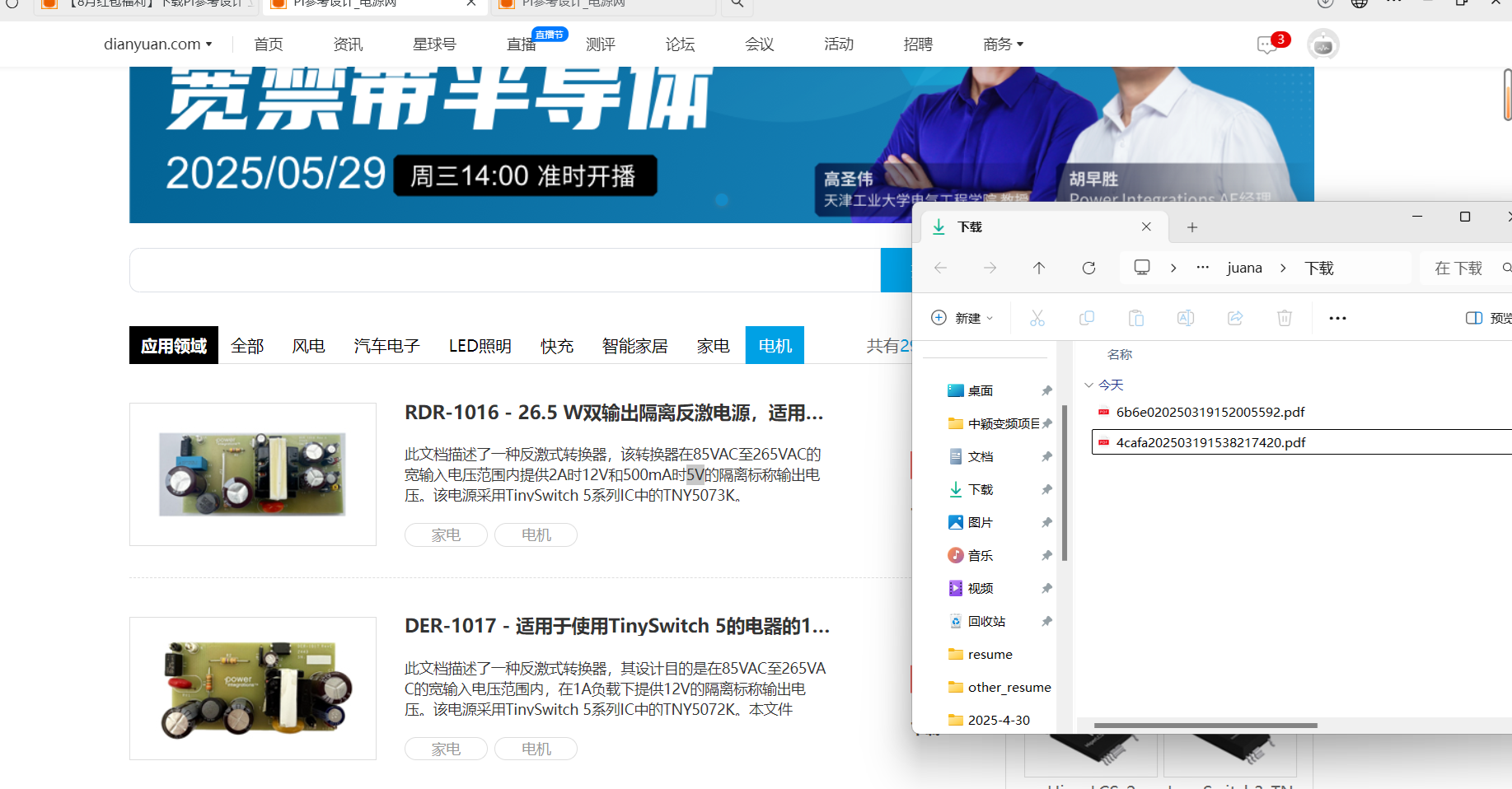
Task: Select the 全部 application filter
Action: 247,346
